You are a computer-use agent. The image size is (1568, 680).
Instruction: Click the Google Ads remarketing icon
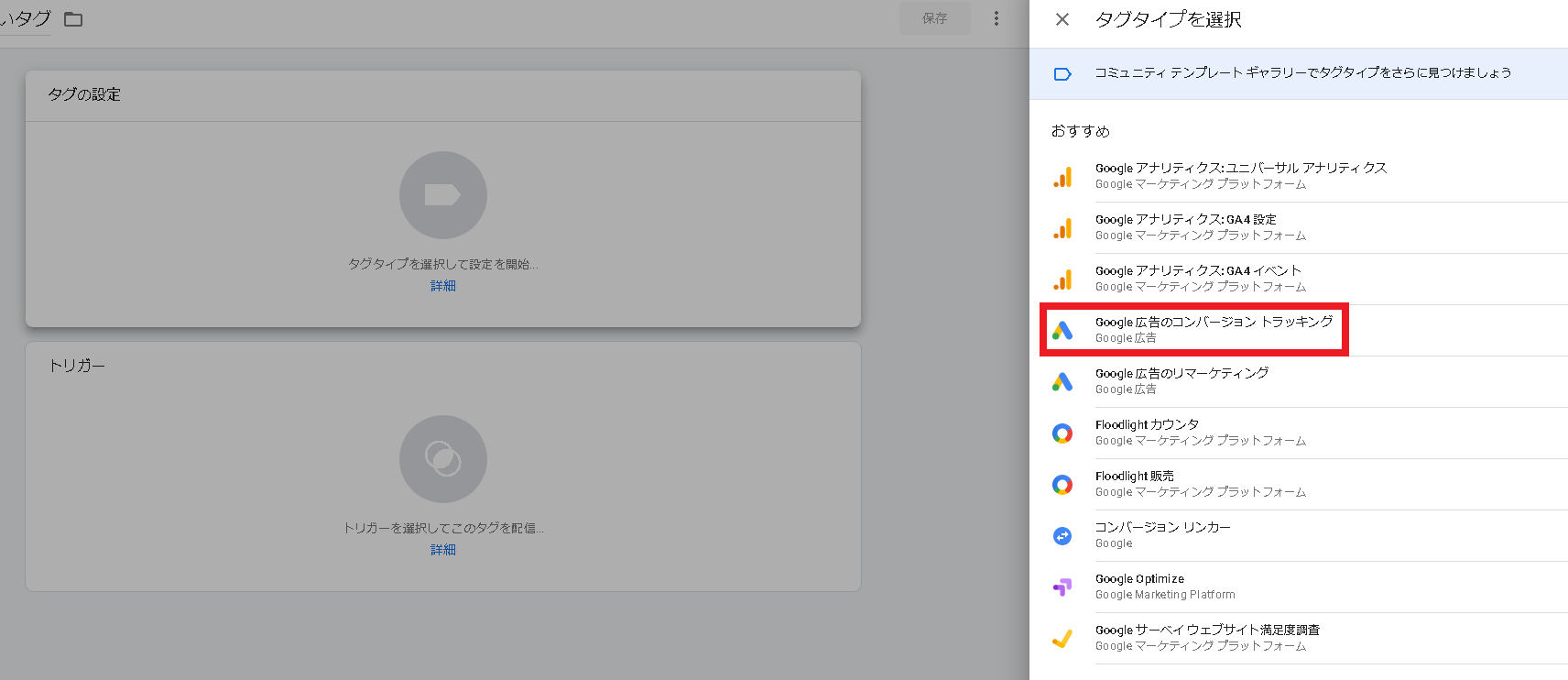pos(1062,382)
